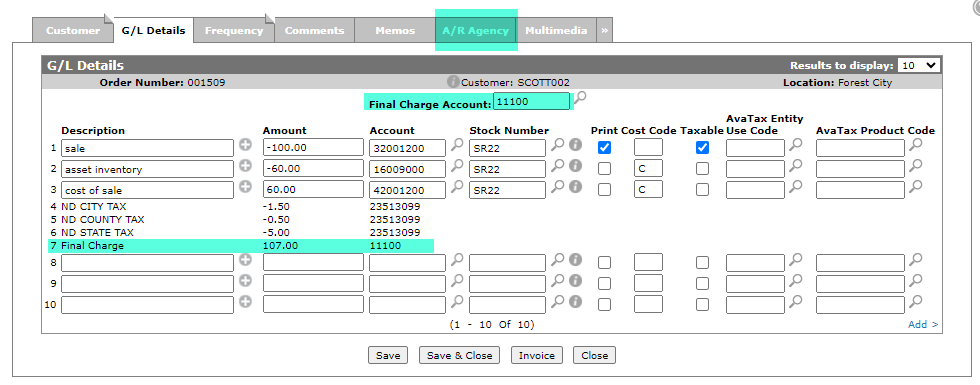Screen dimensions: 980x385
Task: Open Frequency tab
Action: [234, 30]
